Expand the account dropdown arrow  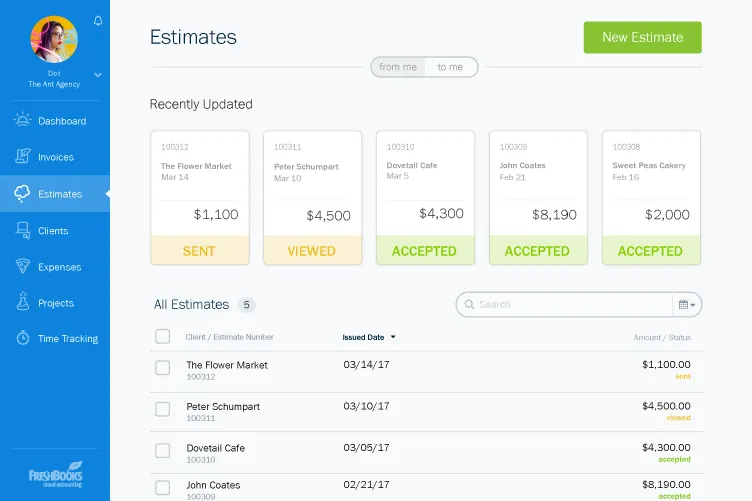98,75
